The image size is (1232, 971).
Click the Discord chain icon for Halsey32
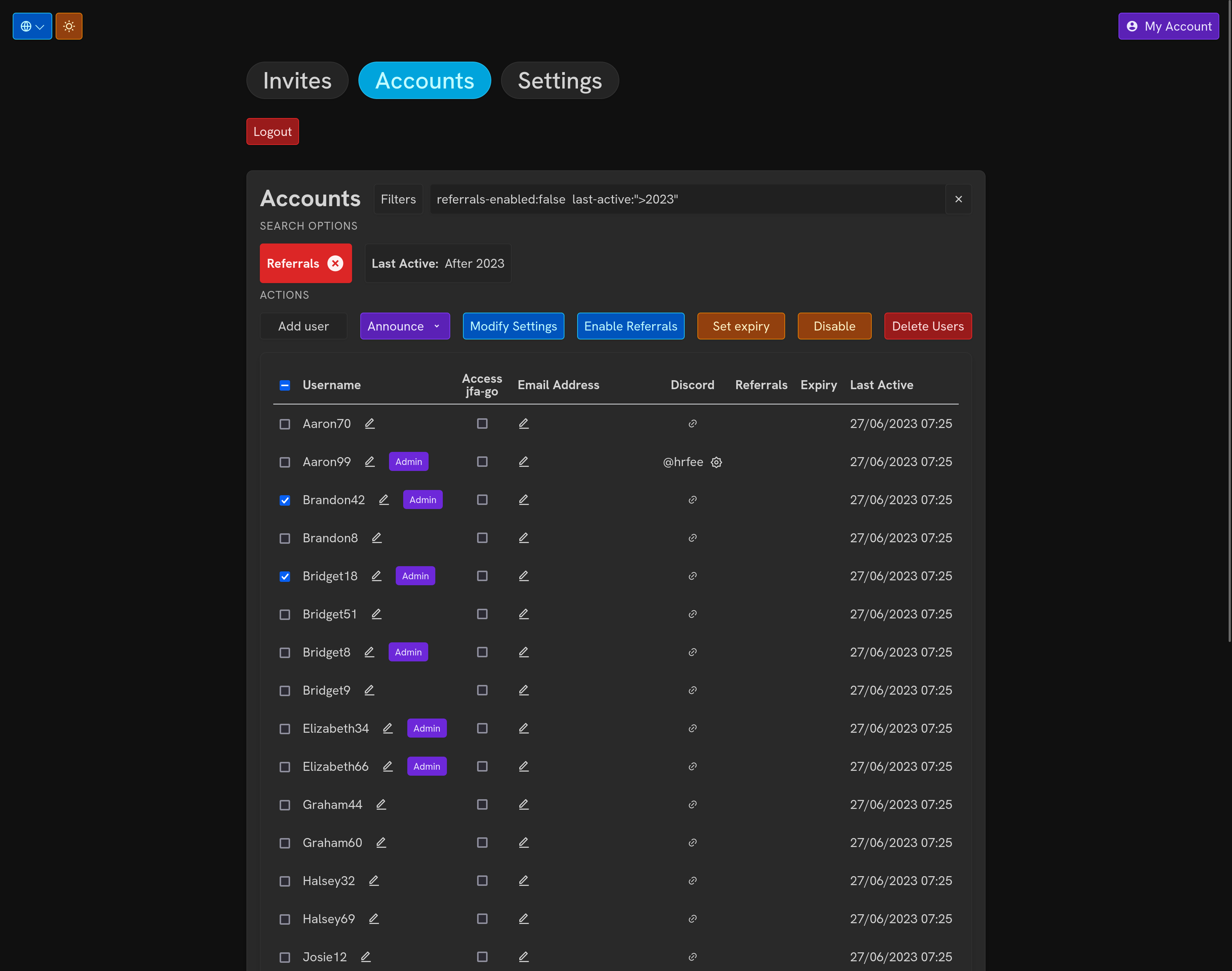pos(692,880)
